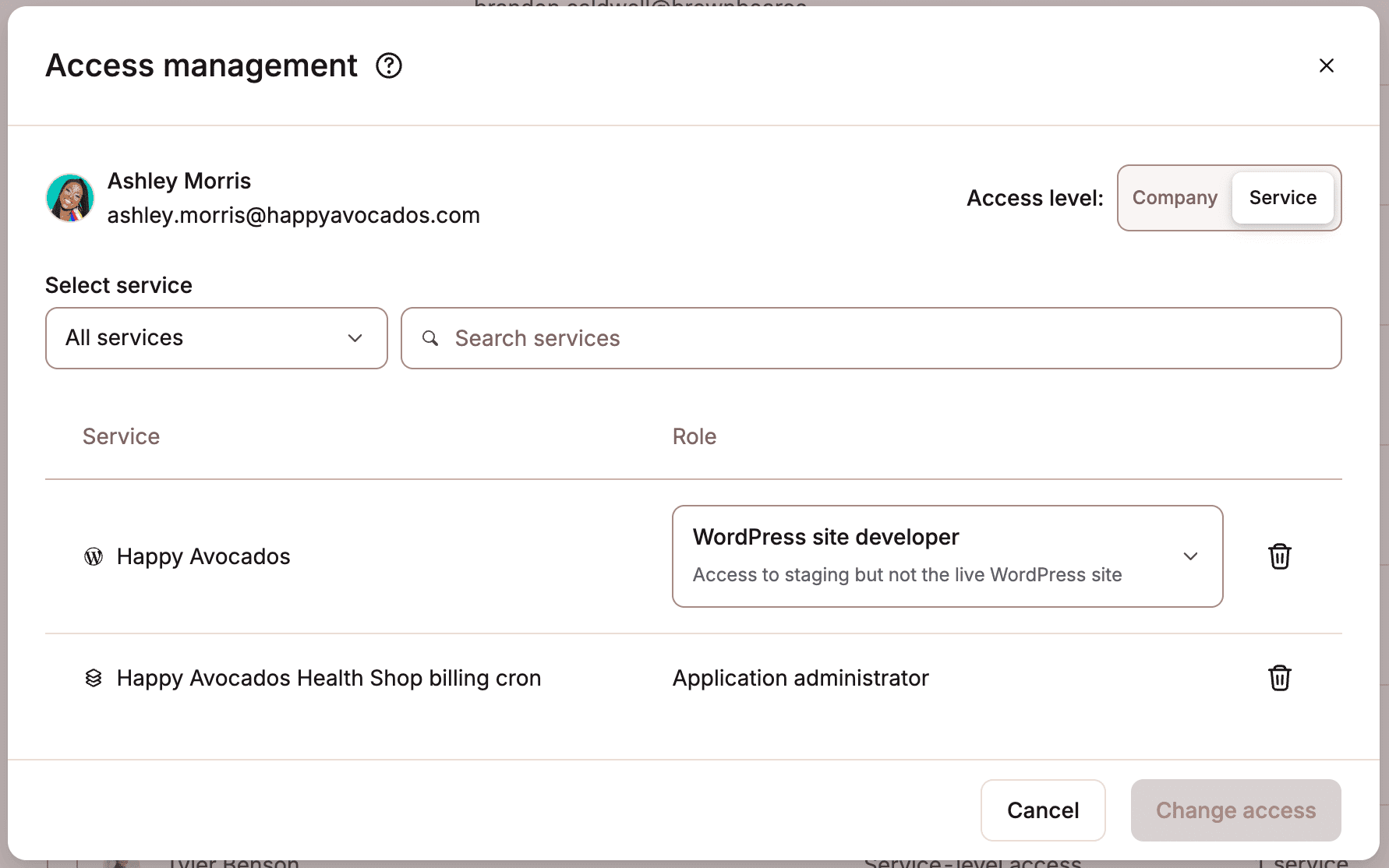
Task: Click the Happy Avocados service name
Action: [203, 556]
